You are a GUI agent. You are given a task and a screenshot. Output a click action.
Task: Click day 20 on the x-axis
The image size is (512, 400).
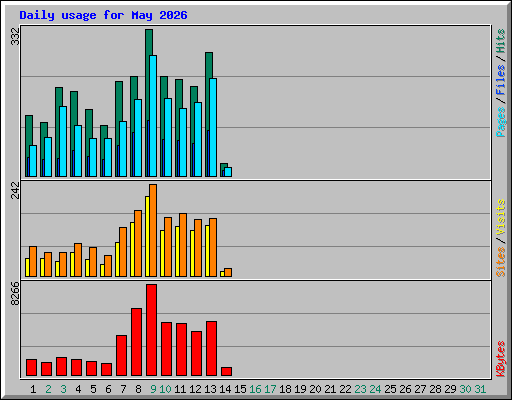[x=315, y=389]
